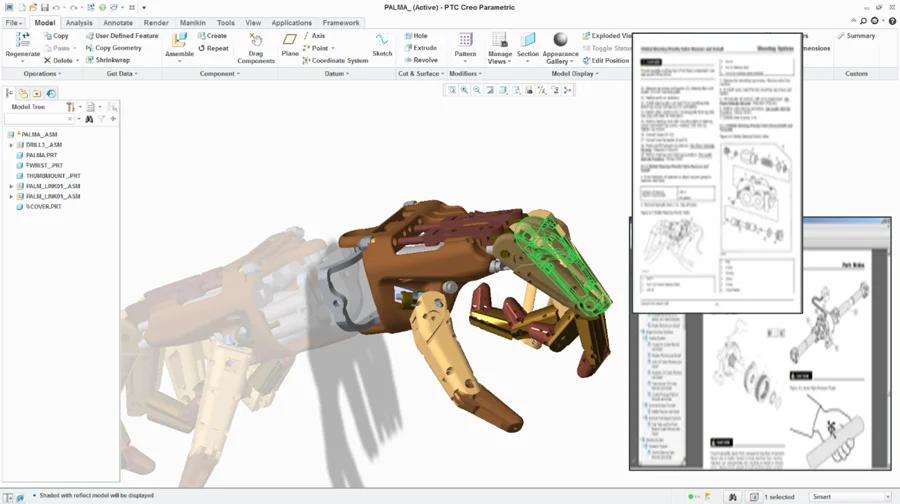This screenshot has height=504, width=900.
Task: Expand the Pattern dropdown arrow
Action: tap(465, 61)
